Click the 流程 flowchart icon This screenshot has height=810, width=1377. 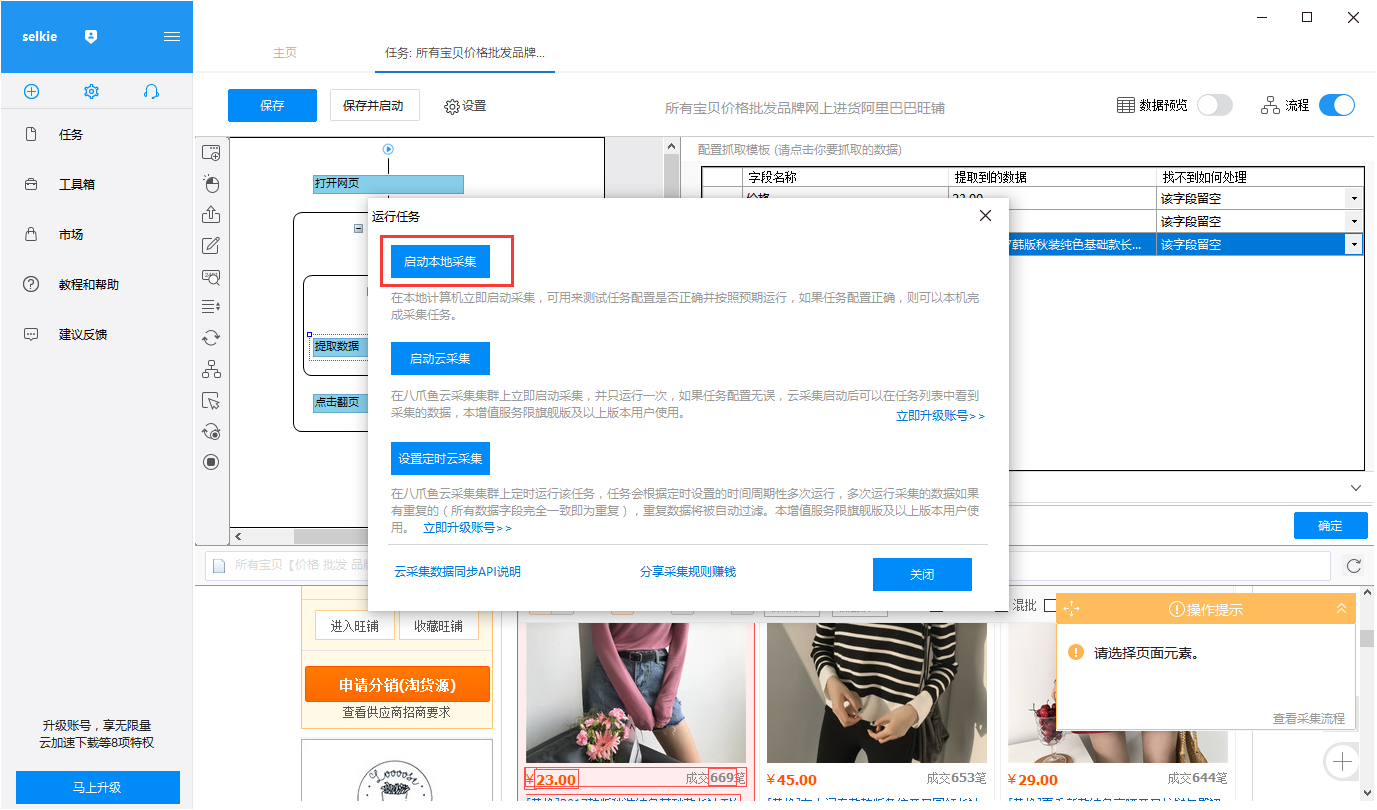tap(1271, 105)
